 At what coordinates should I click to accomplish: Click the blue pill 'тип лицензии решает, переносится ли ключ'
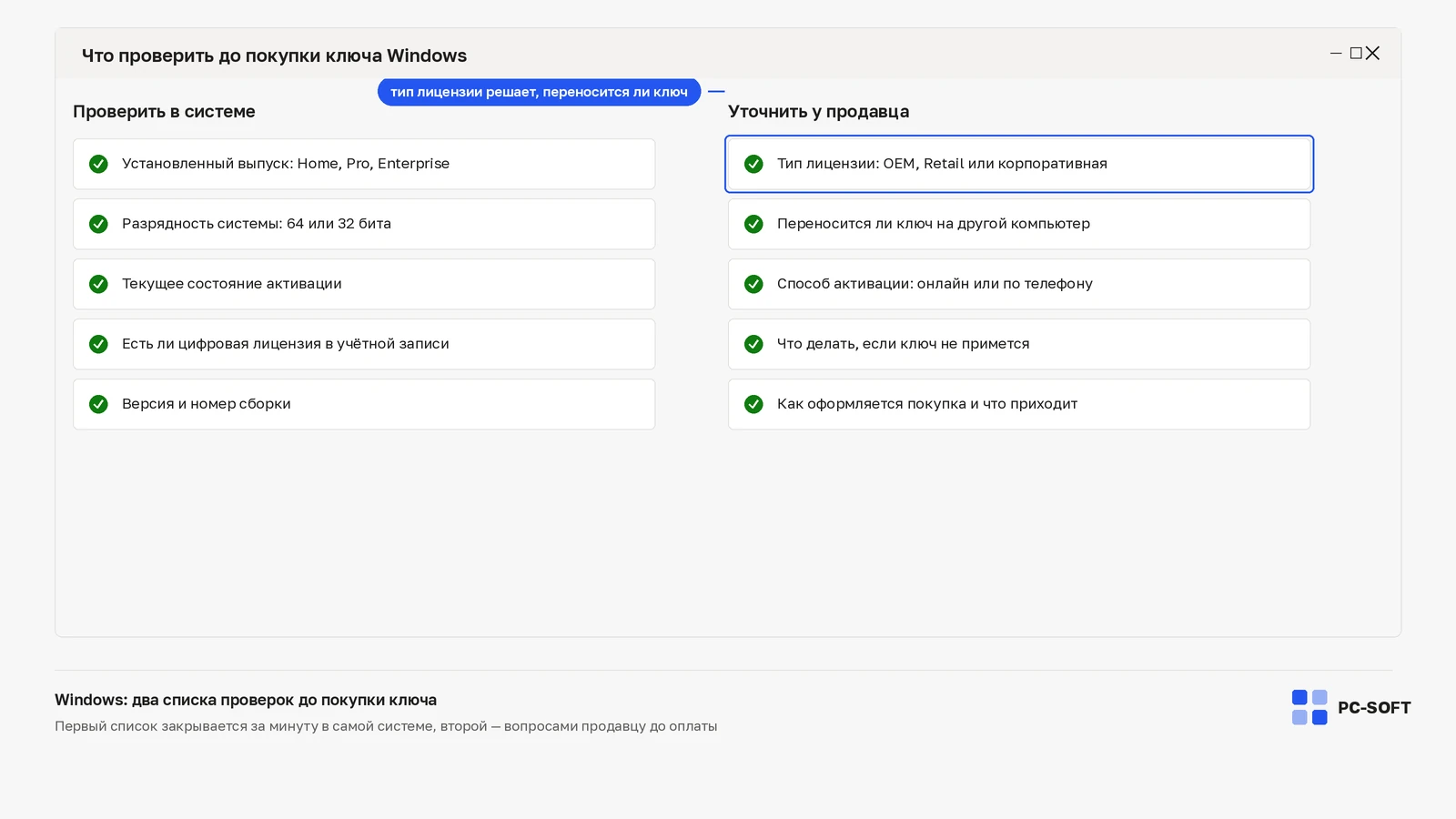click(x=539, y=92)
